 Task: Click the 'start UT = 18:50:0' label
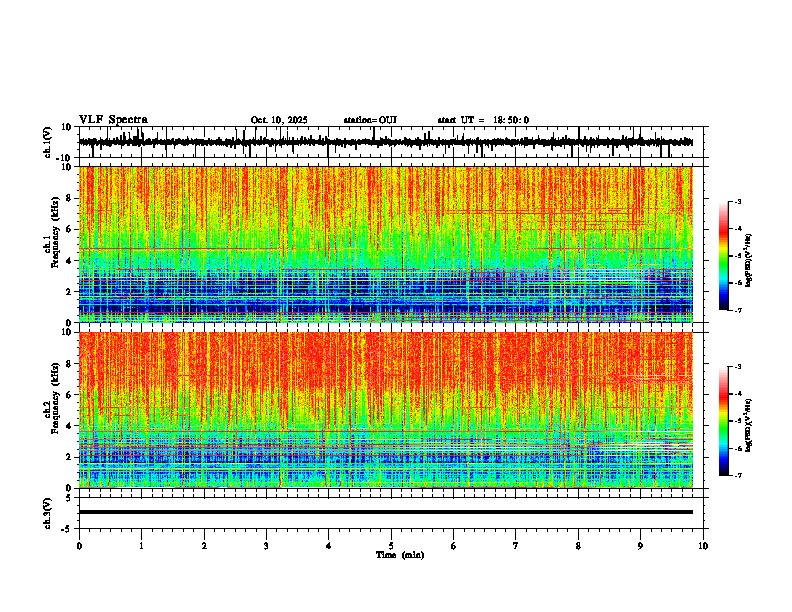pyautogui.click(x=483, y=120)
